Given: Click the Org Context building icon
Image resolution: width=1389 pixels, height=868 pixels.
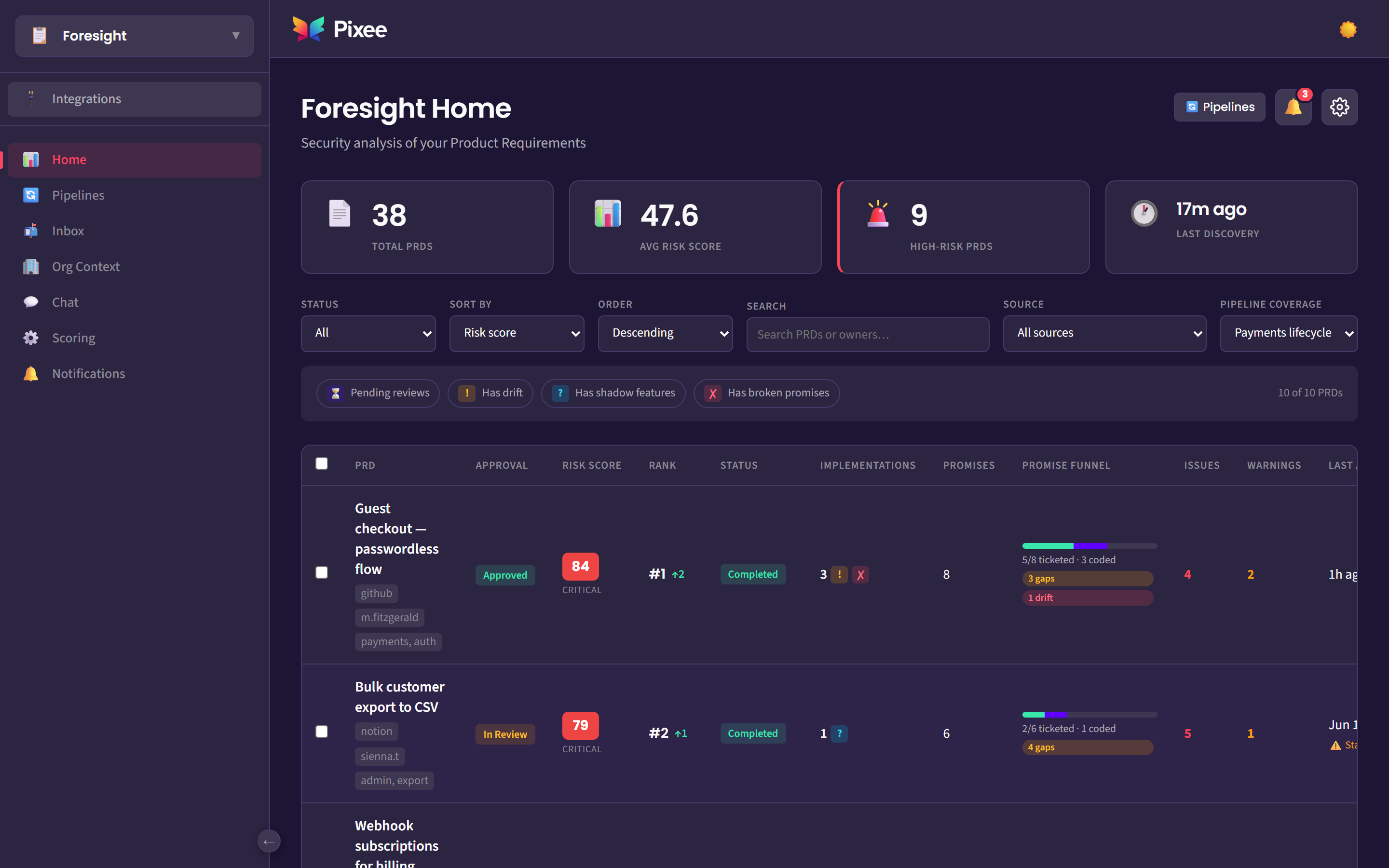Looking at the screenshot, I should pyautogui.click(x=31, y=266).
